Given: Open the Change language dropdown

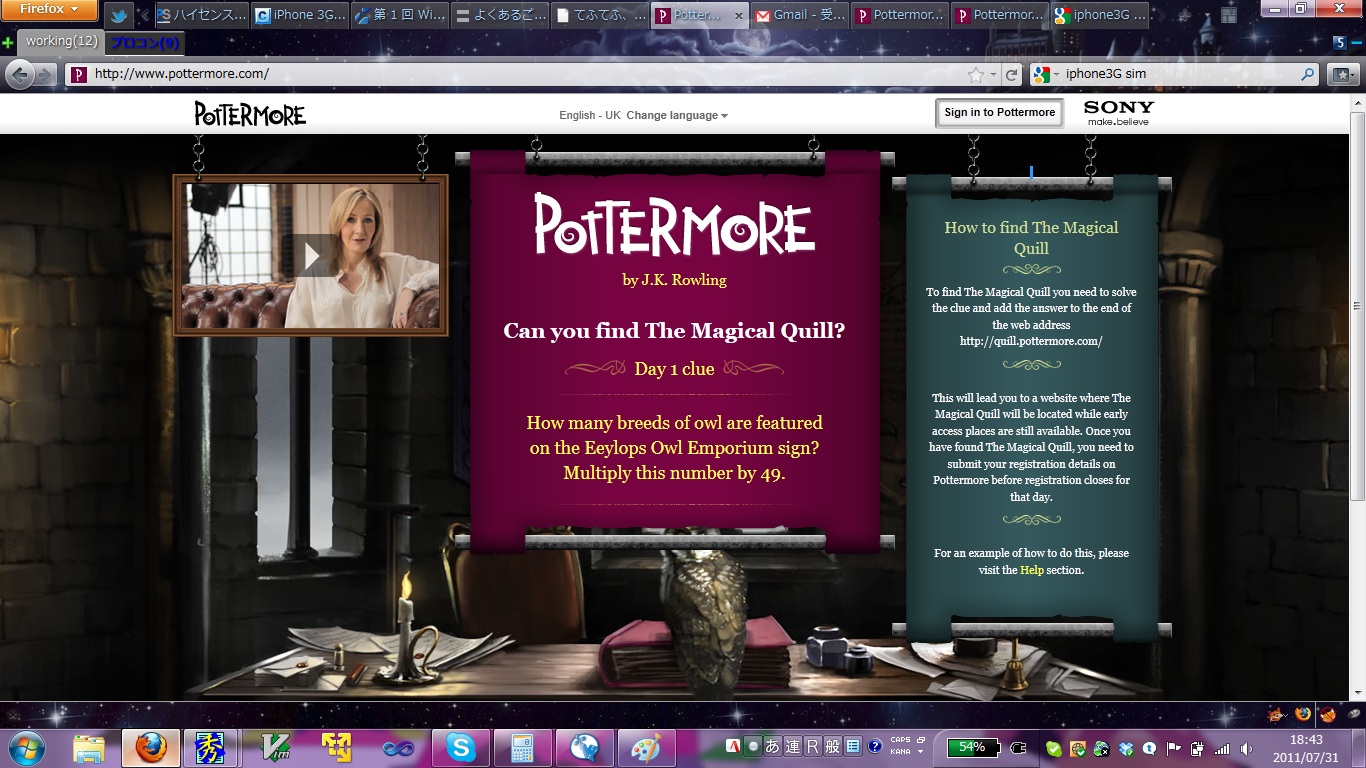Looking at the screenshot, I should point(677,115).
